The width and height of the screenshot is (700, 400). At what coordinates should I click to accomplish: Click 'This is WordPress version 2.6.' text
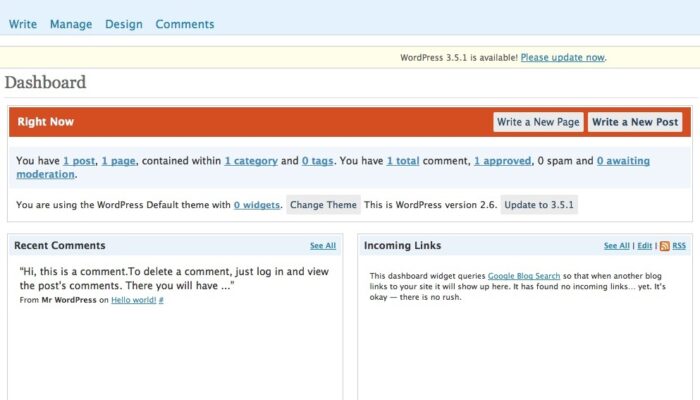(x=430, y=205)
